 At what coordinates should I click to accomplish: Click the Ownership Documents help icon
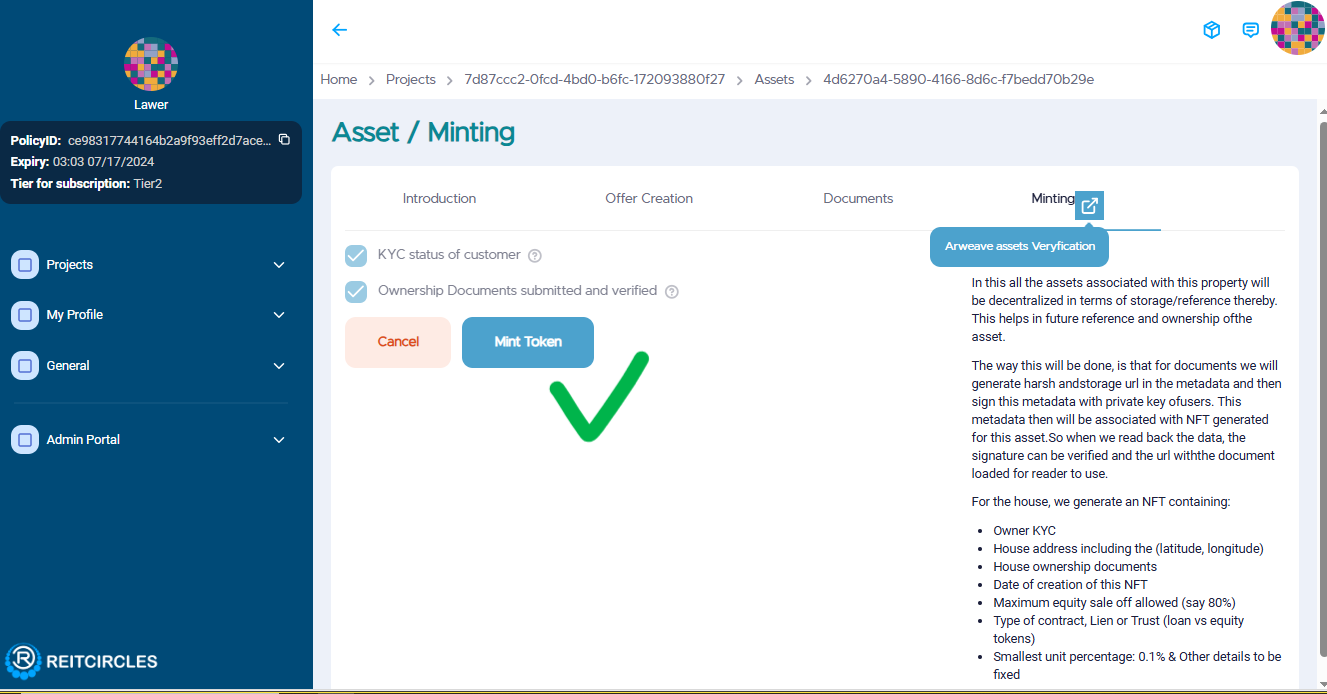pyautogui.click(x=672, y=292)
